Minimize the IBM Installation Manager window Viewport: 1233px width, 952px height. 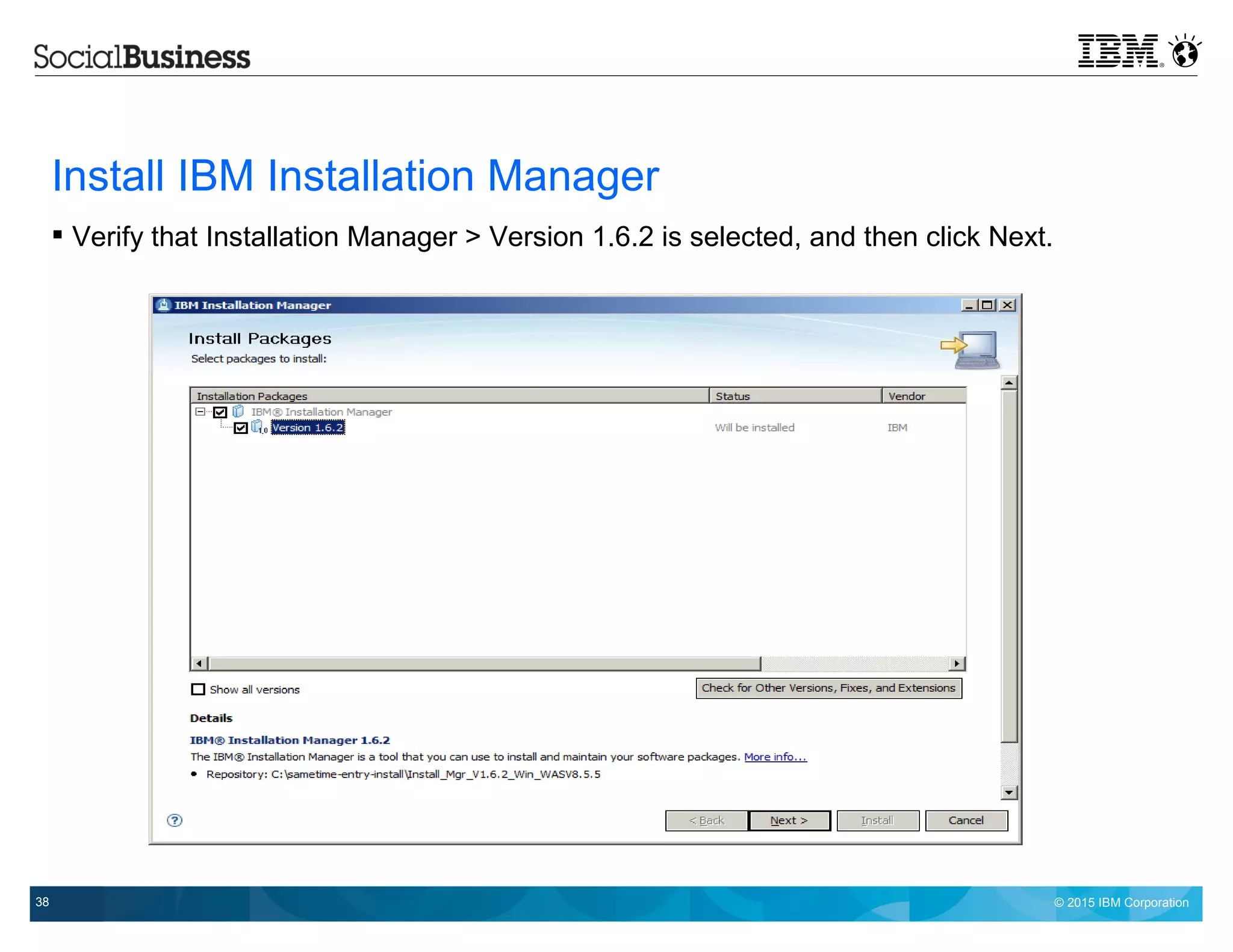click(x=969, y=305)
